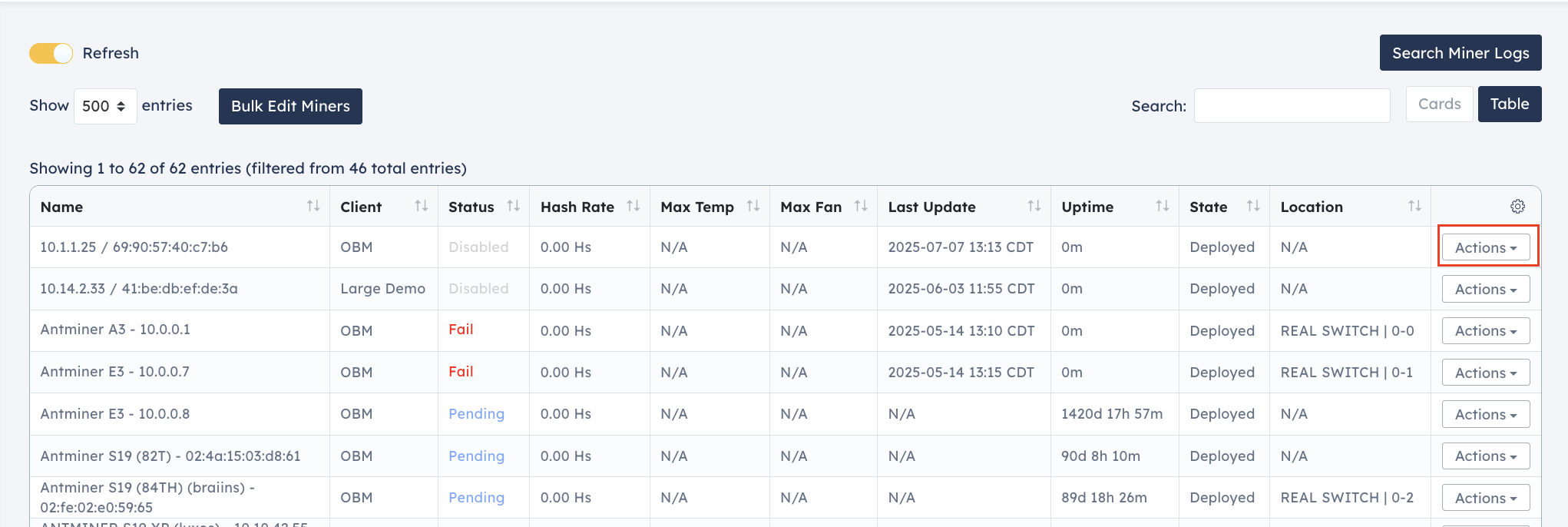Click Fail status of Antminer A3 row

pos(461,330)
